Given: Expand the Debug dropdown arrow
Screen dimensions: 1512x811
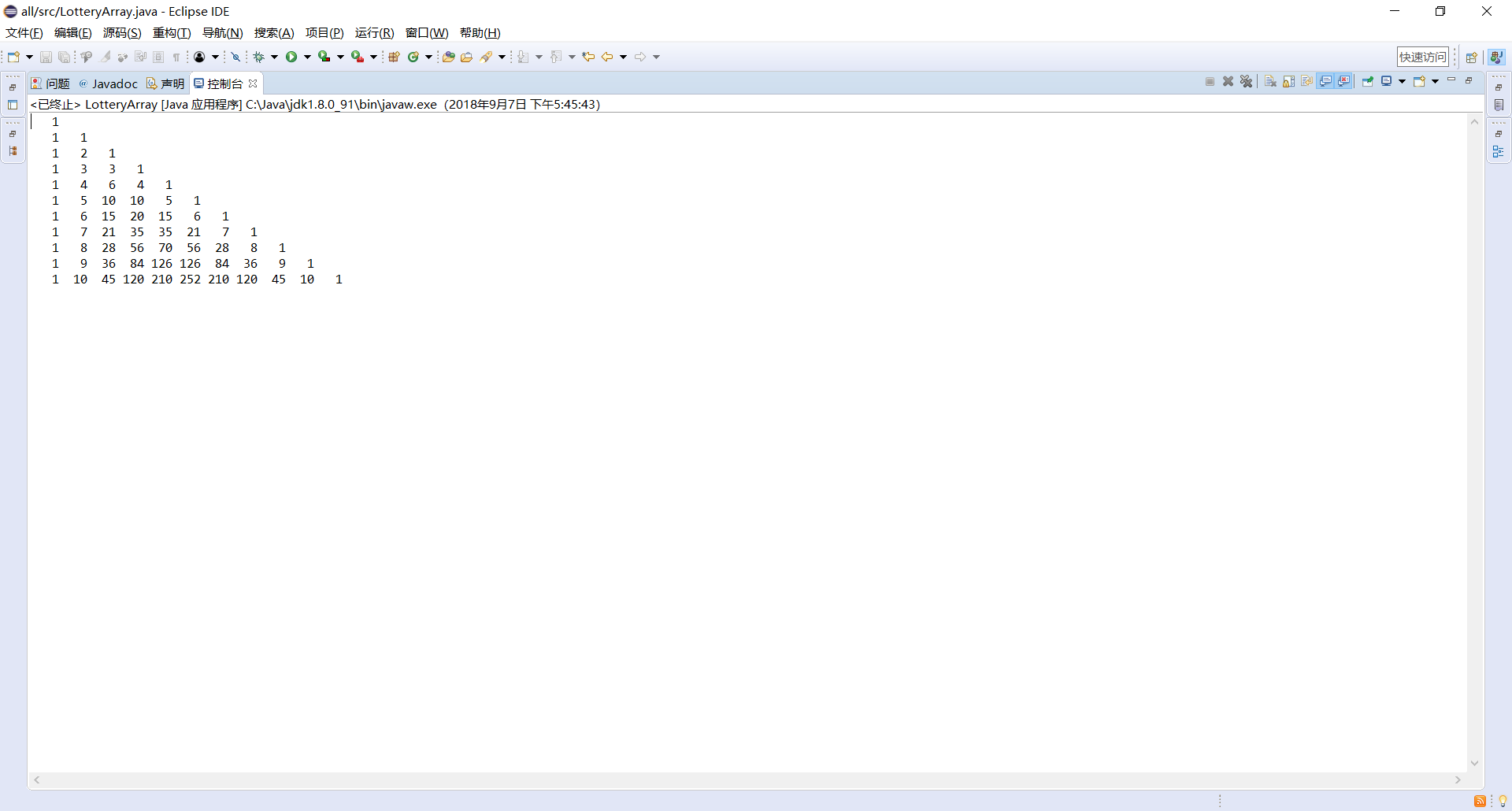Looking at the screenshot, I should point(274,57).
